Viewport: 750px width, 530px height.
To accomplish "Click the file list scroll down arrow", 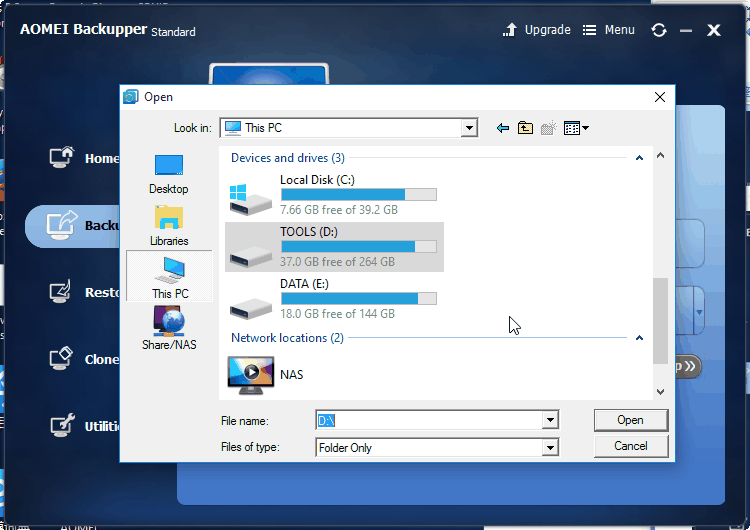I will [661, 392].
